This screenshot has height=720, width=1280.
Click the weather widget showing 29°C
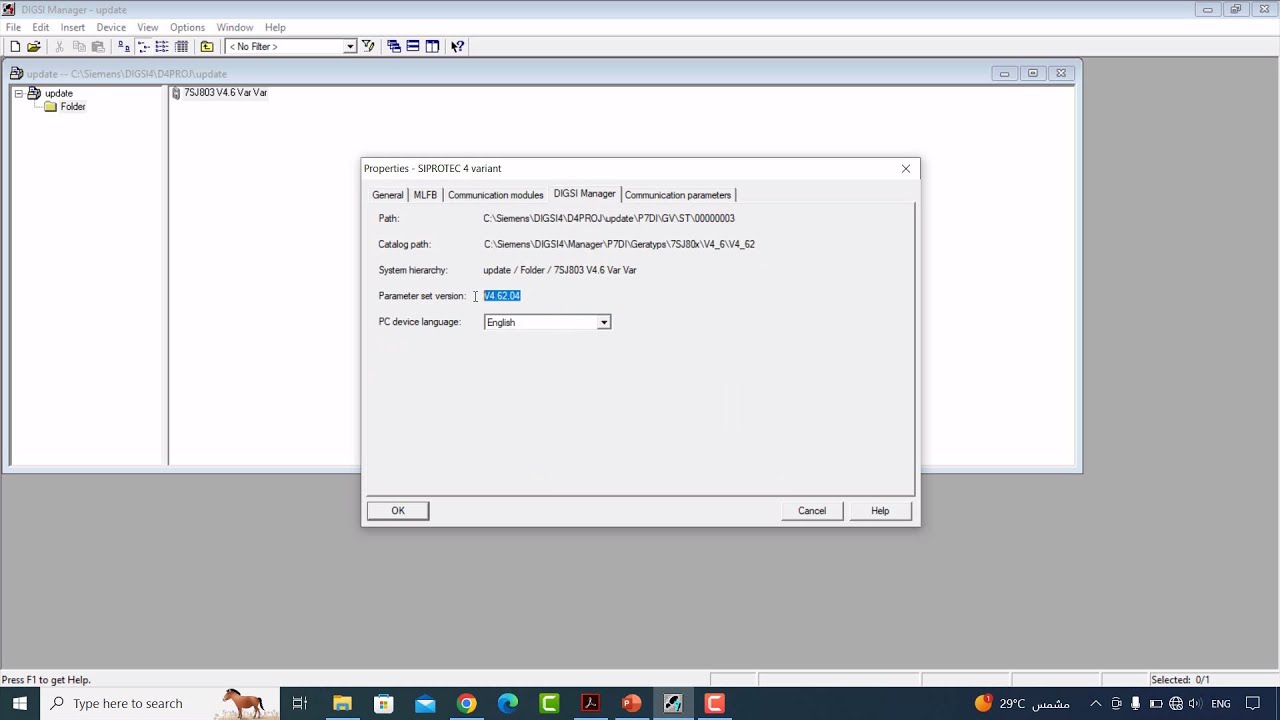1023,704
